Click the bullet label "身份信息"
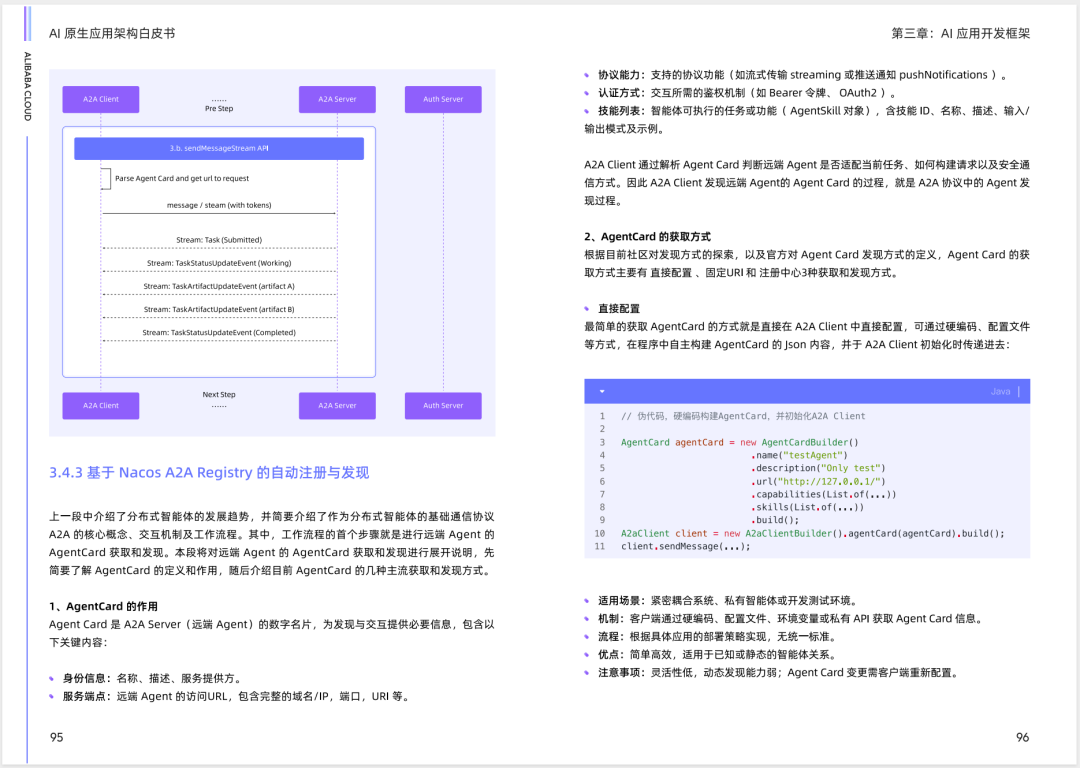 83,678
